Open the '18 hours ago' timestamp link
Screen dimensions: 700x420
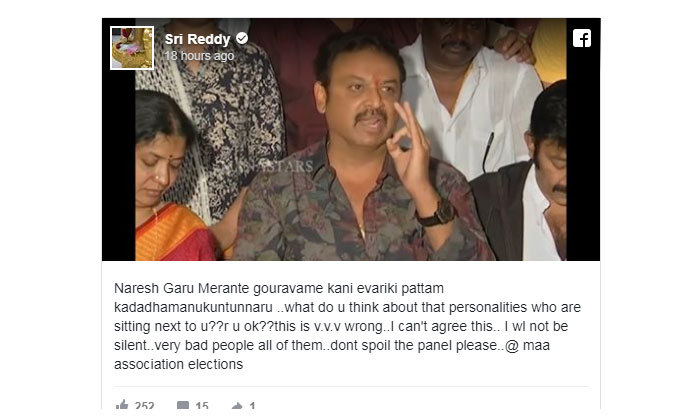[199, 56]
